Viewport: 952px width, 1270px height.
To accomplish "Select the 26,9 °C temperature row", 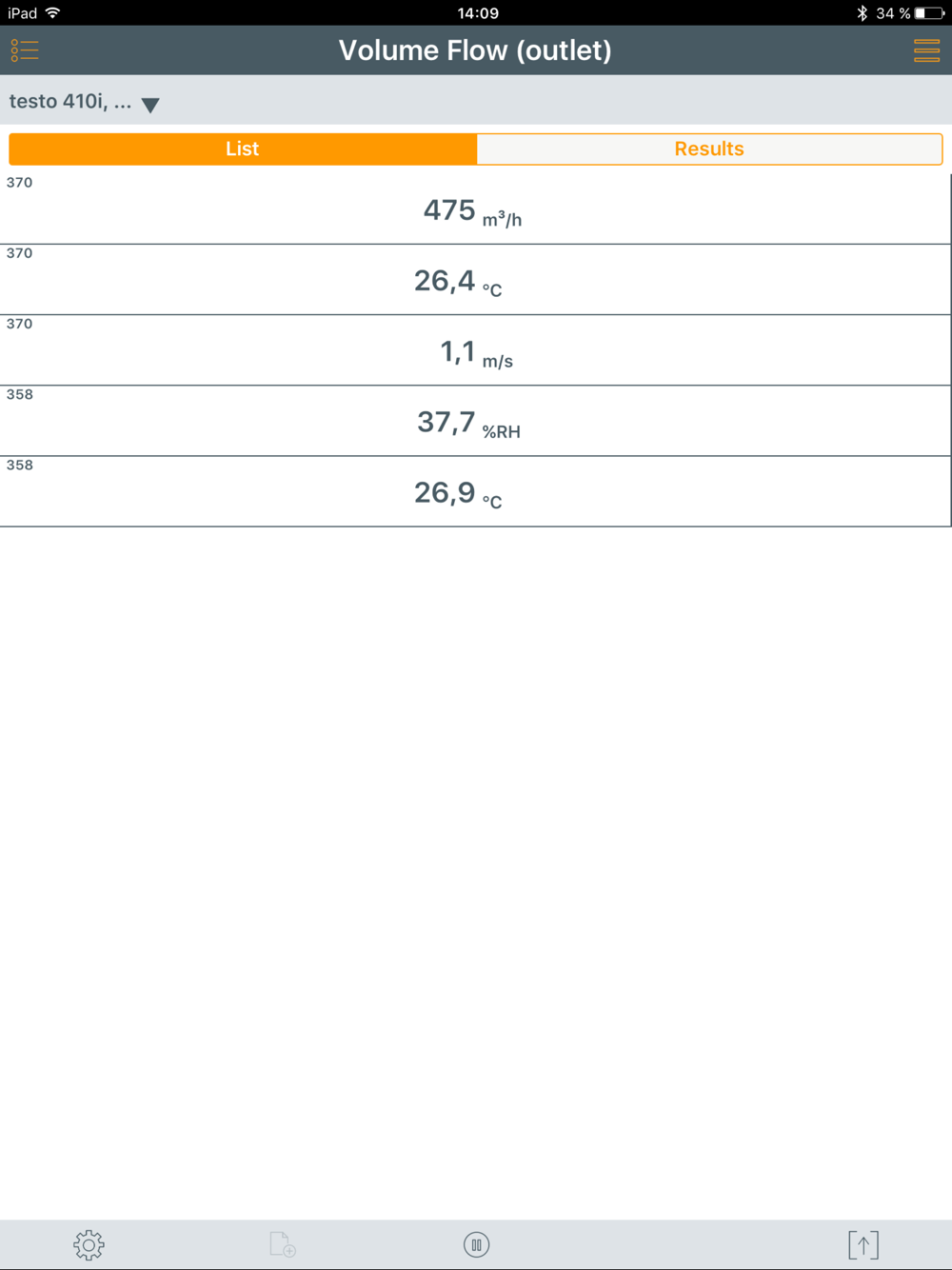I will pyautogui.click(x=475, y=491).
